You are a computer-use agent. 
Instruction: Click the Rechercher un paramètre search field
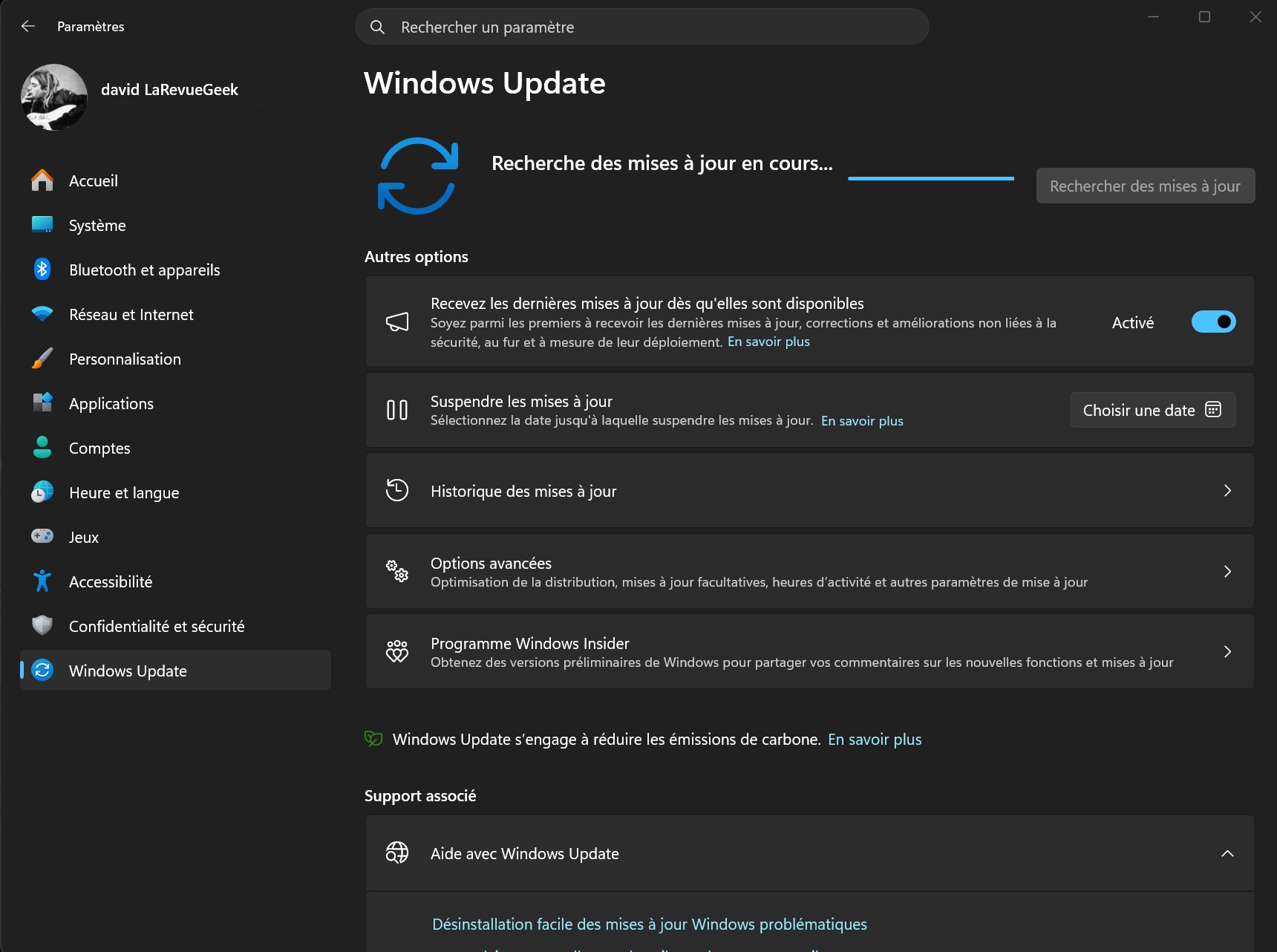(642, 27)
